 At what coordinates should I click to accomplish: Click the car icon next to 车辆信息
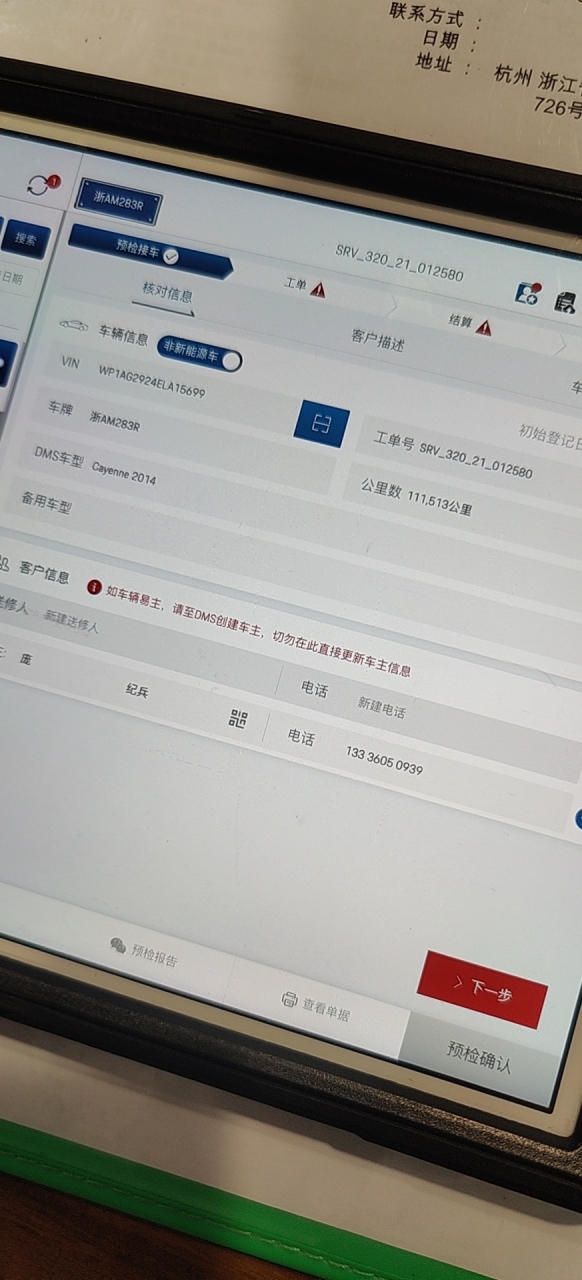point(73,324)
